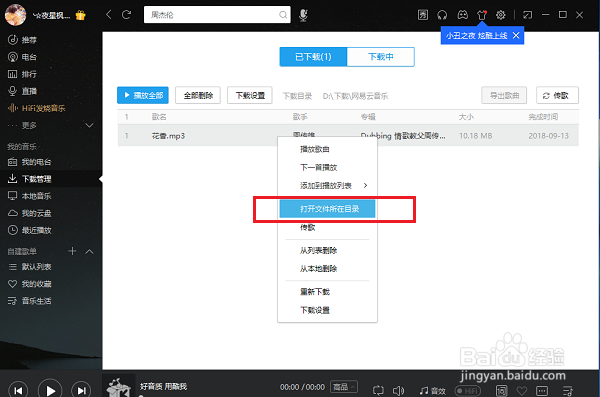Image resolution: width=600 pixels, height=397 pixels.
Task: Open the skin T-shirt icon
Action: [482, 15]
